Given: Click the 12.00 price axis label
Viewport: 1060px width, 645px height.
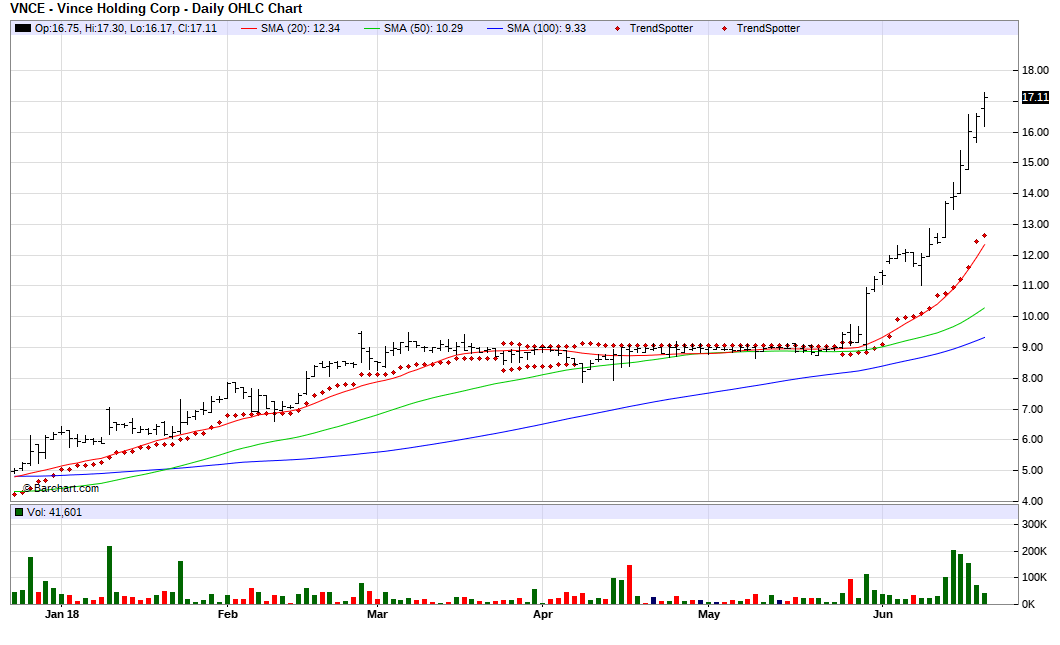Looking at the screenshot, I should (x=1035, y=256).
